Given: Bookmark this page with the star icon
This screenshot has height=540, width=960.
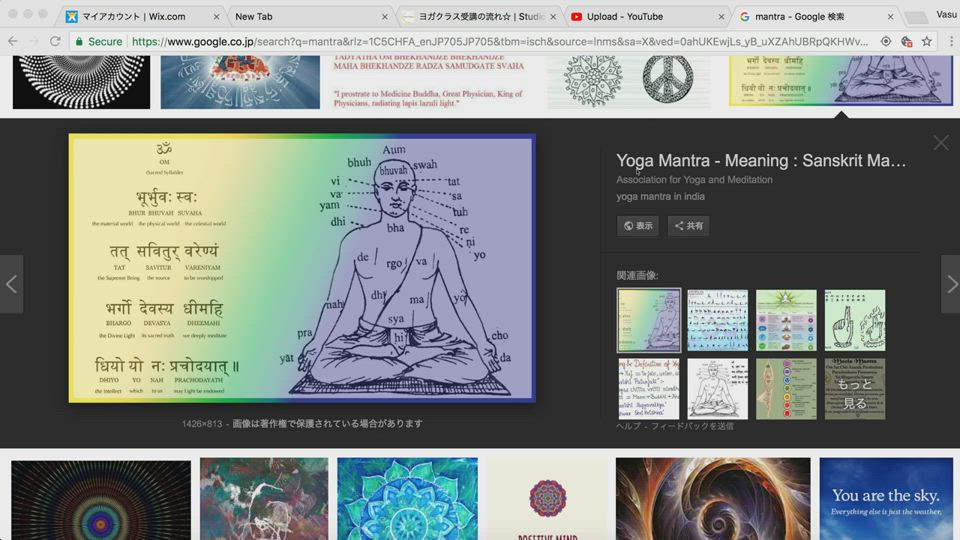Looking at the screenshot, I should [927, 41].
